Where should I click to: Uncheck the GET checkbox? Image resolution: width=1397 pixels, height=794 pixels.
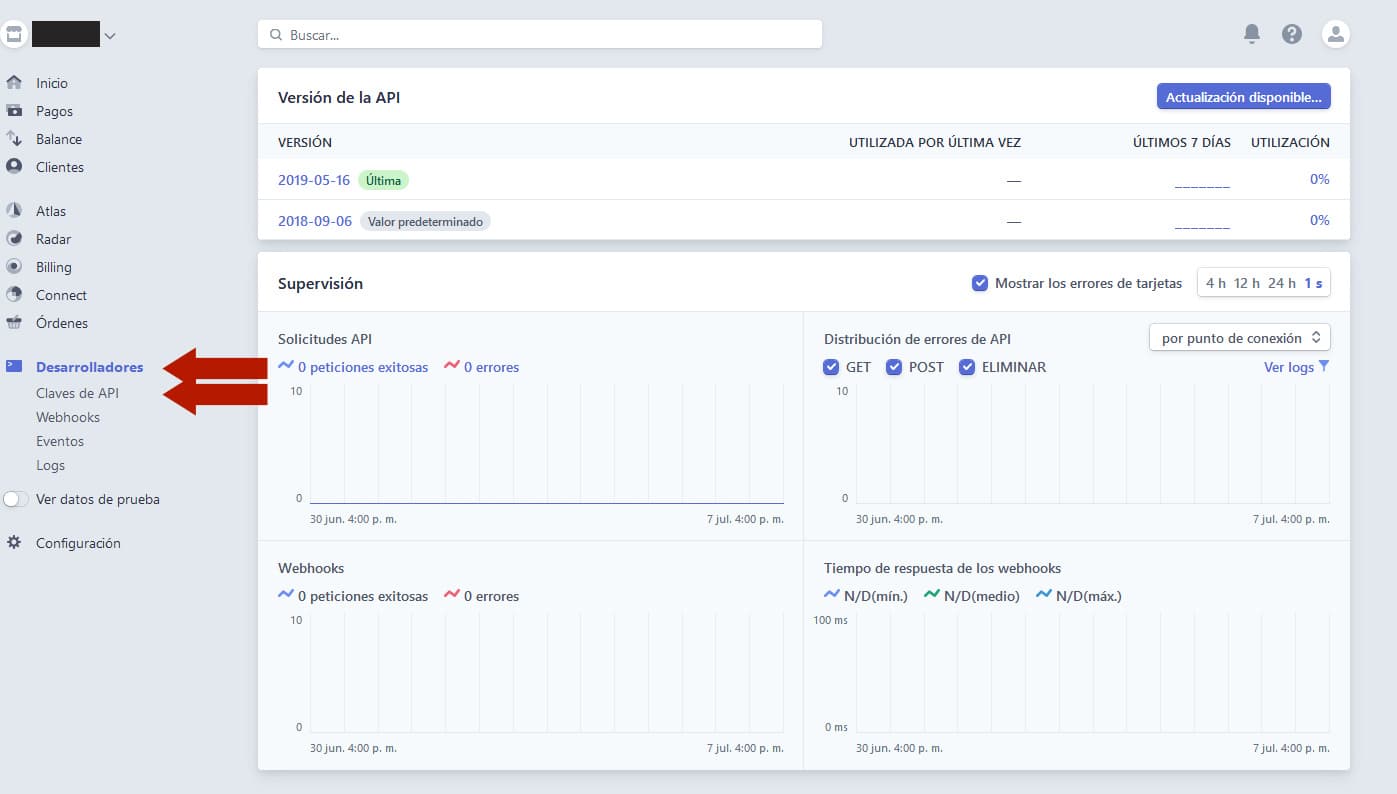831,367
